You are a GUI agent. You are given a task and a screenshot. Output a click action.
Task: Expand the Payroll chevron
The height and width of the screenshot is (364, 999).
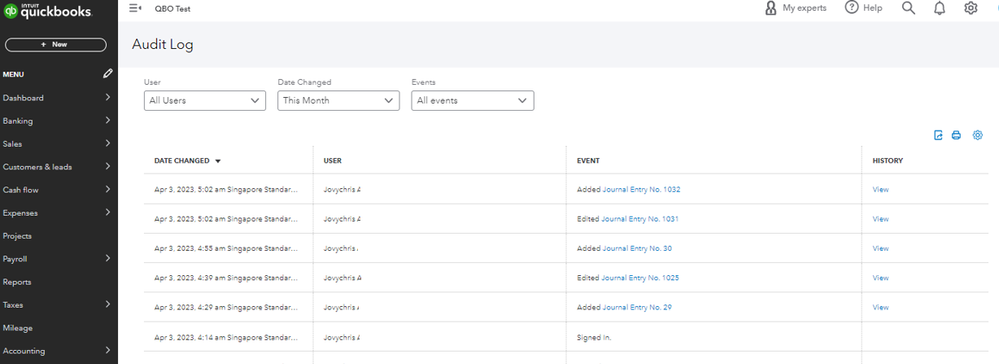[x=108, y=258]
